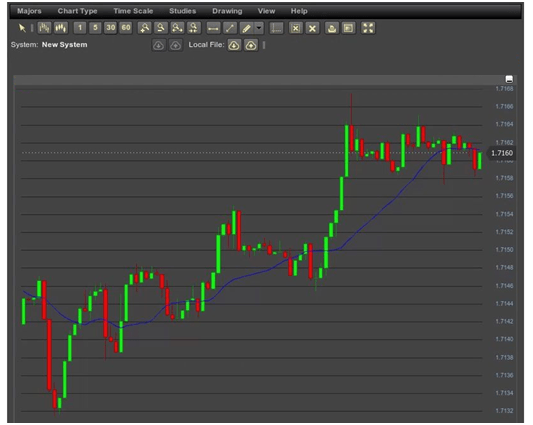Open the Chart Type menu
Image resolution: width=533 pixels, height=425 pixels.
[78, 11]
